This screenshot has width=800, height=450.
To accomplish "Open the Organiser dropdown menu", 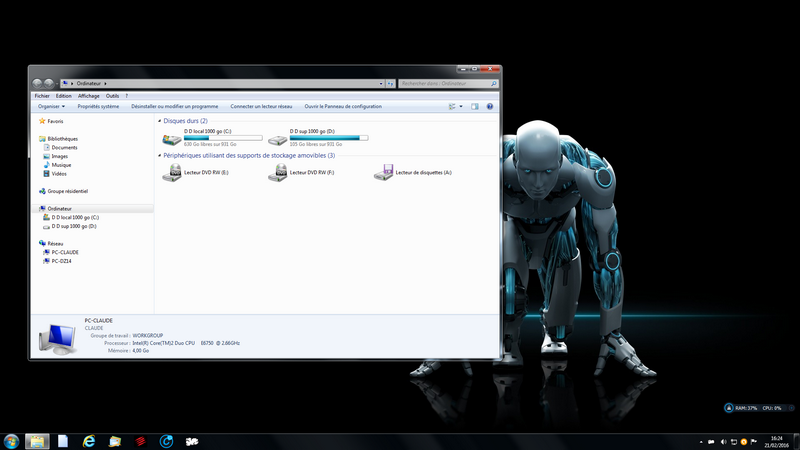I will click(x=51, y=106).
